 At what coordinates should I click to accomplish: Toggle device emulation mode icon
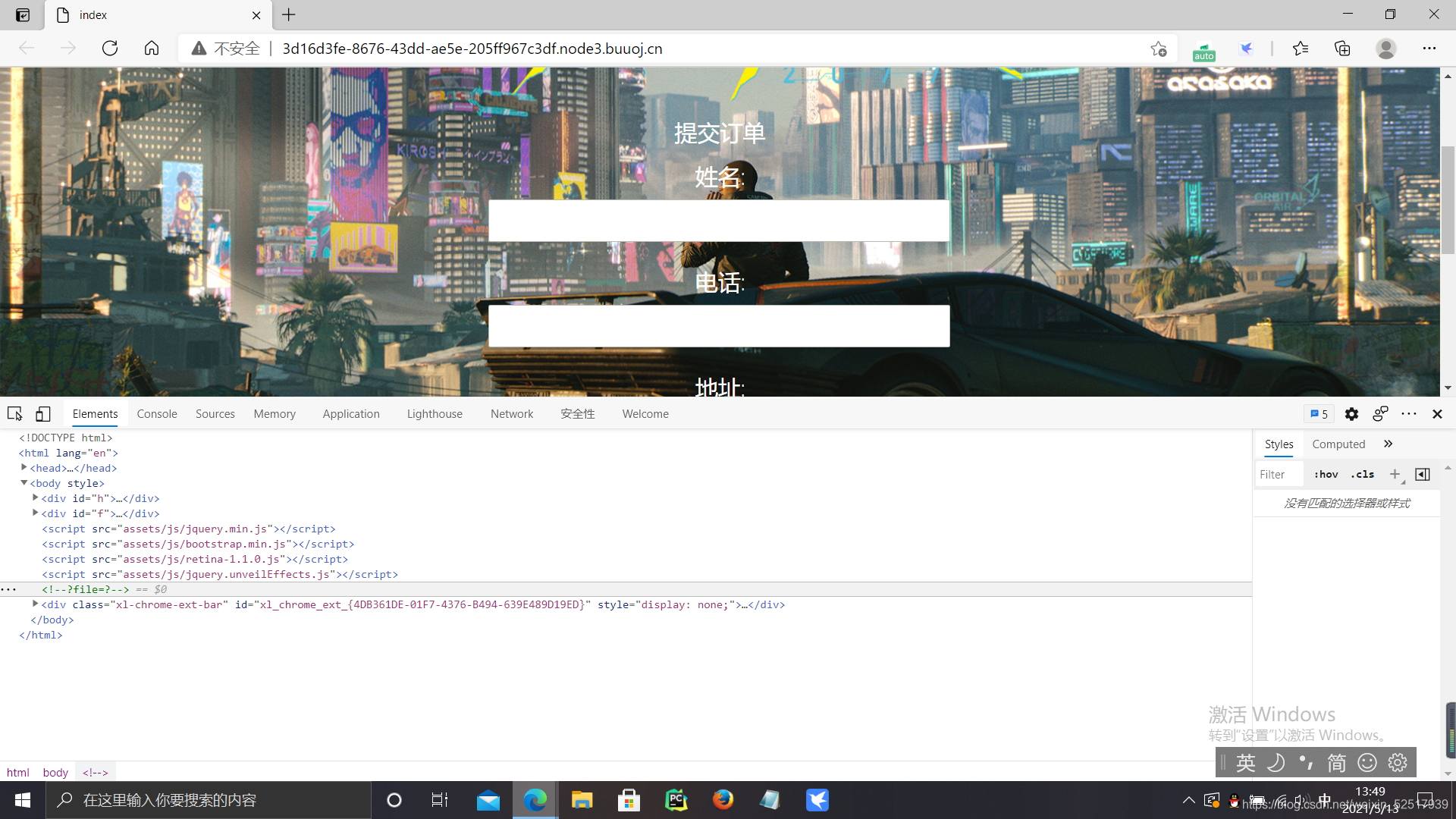click(x=43, y=413)
